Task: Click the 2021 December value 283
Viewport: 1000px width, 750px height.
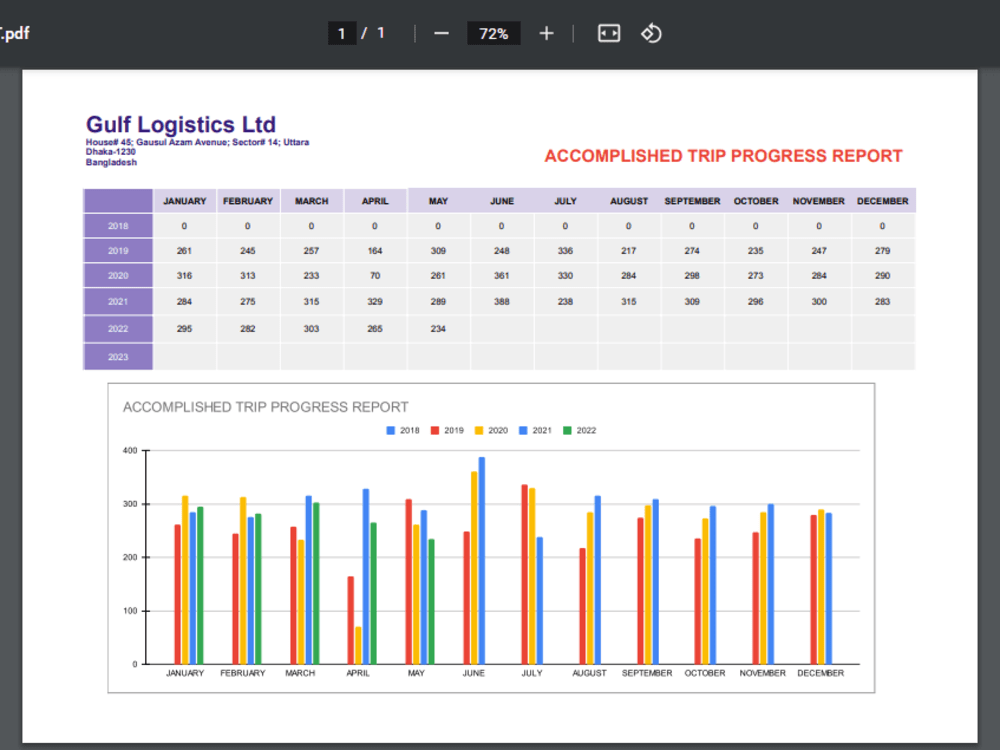Action: click(883, 302)
